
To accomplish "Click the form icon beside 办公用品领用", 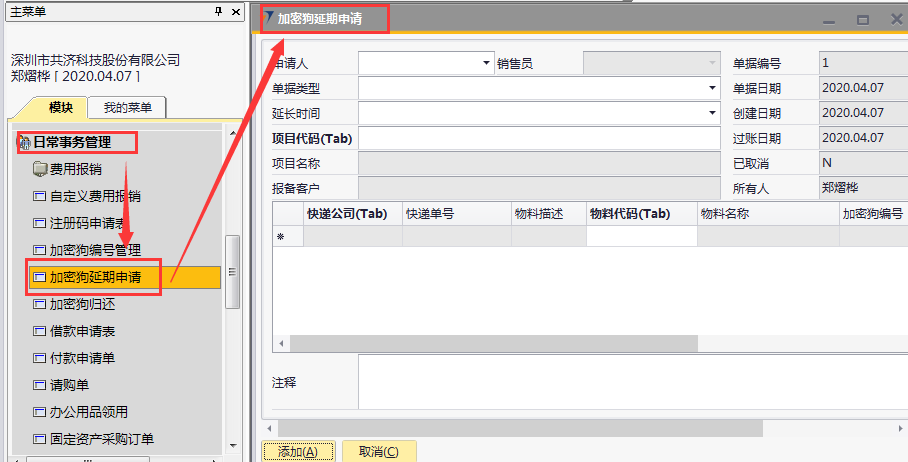I will point(40,412).
